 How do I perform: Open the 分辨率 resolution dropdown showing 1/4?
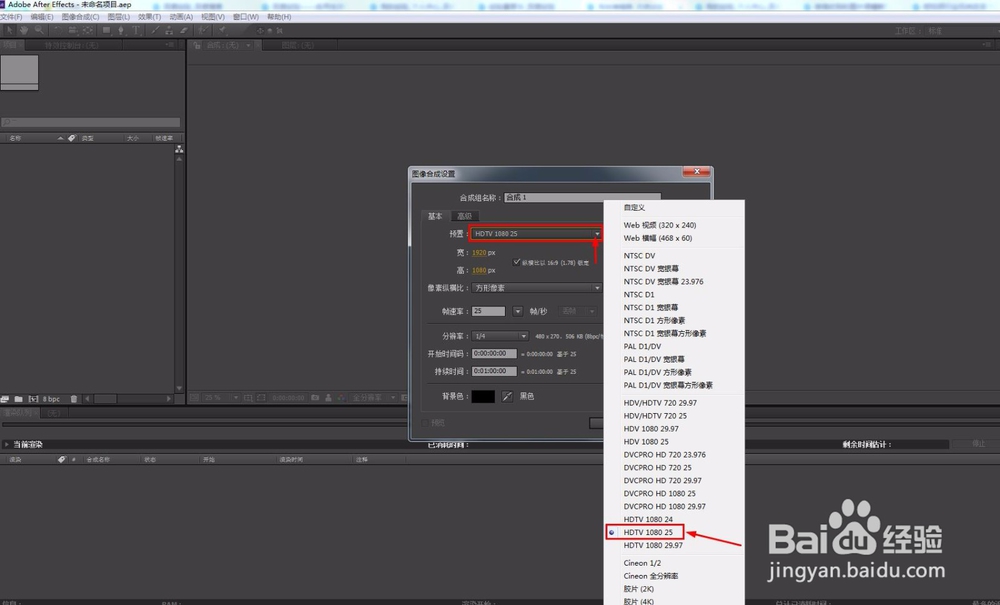tap(500, 336)
